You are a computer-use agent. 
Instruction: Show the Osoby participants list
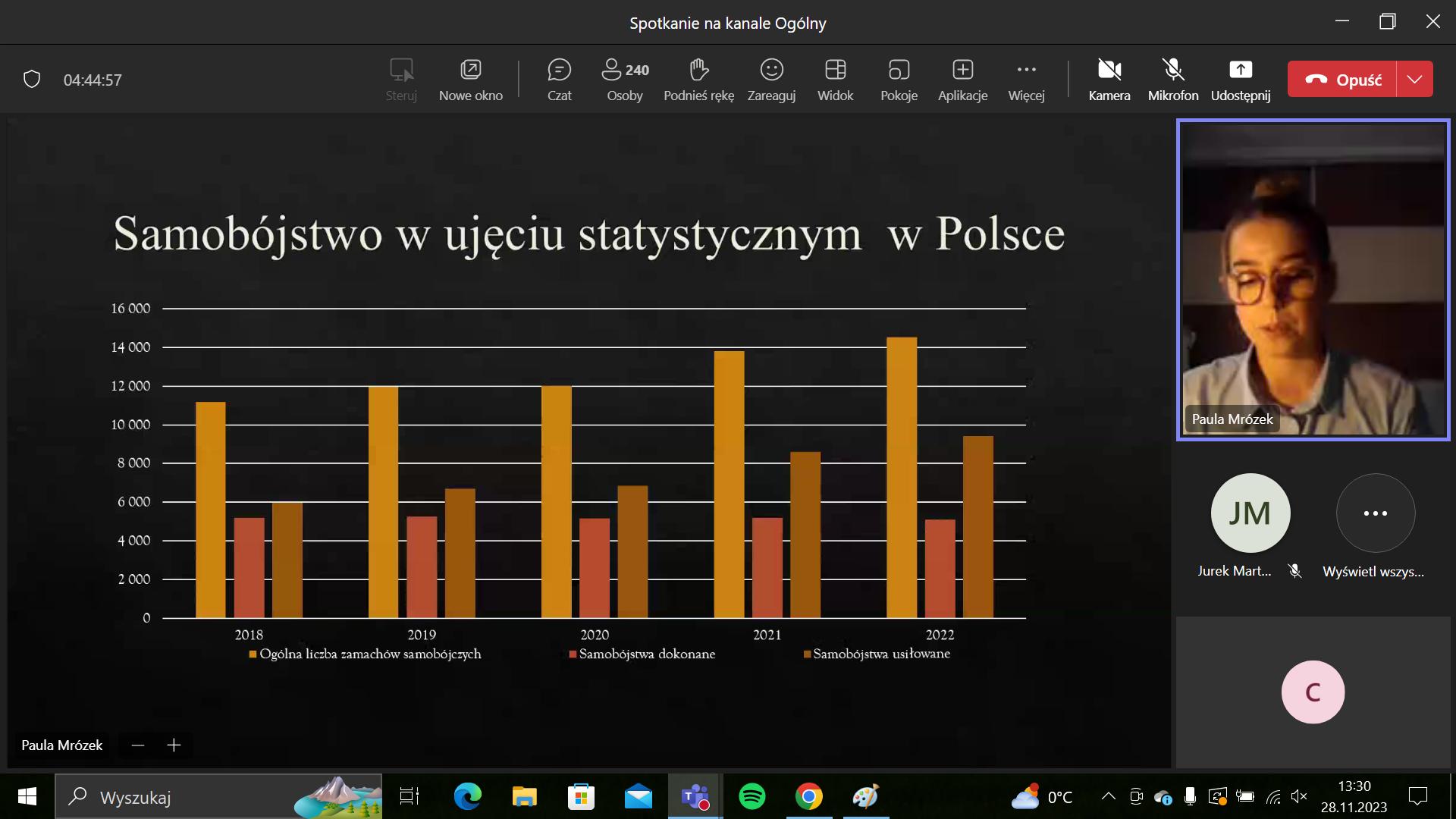[x=625, y=79]
